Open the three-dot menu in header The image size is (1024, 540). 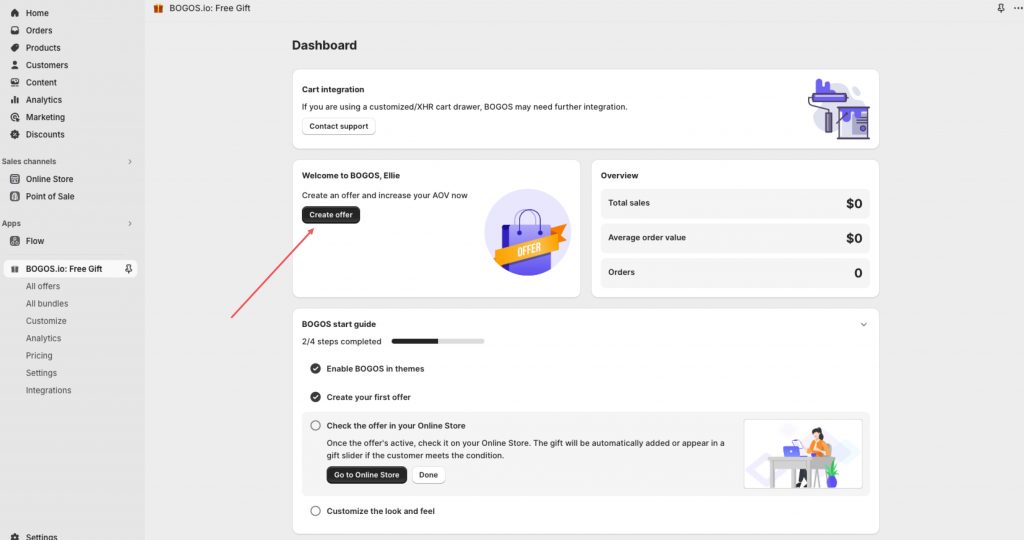click(1017, 8)
